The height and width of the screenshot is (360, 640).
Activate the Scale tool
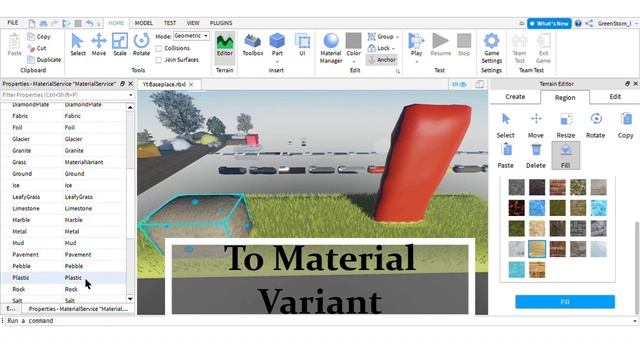[120, 45]
